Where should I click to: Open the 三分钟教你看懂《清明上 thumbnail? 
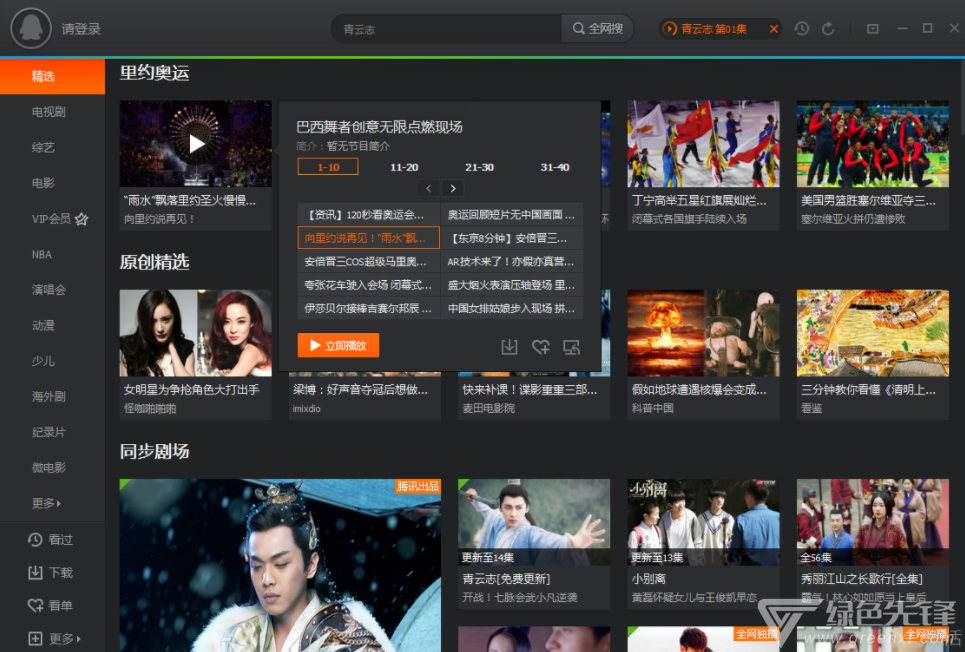873,333
